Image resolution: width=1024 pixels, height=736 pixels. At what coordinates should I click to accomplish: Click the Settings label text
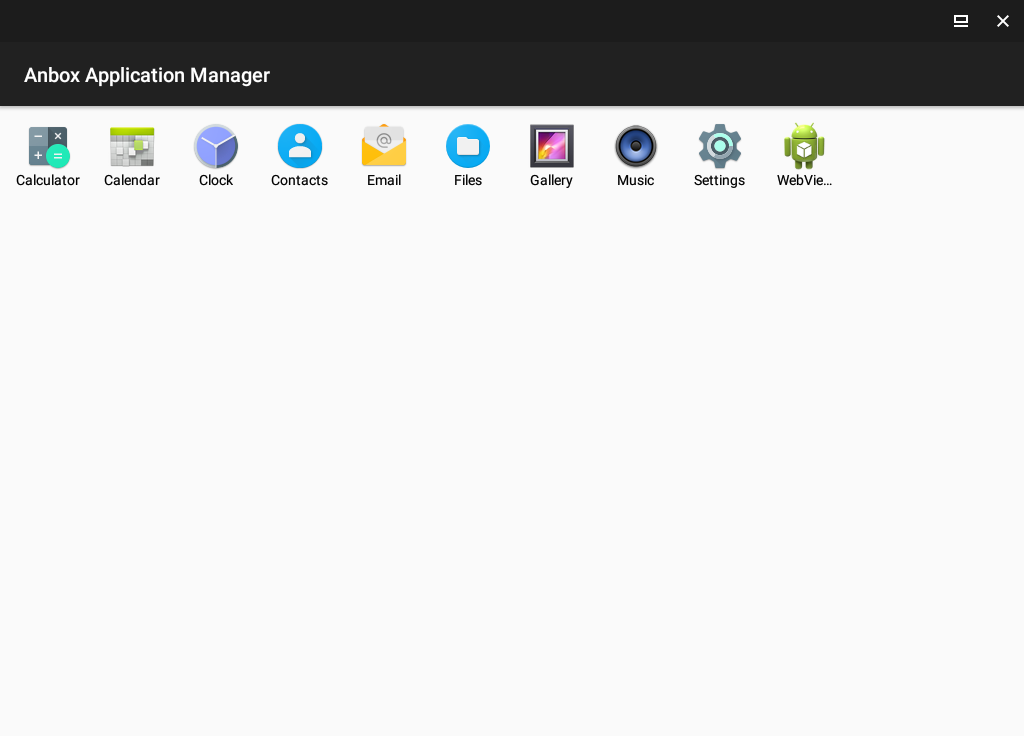click(x=719, y=181)
